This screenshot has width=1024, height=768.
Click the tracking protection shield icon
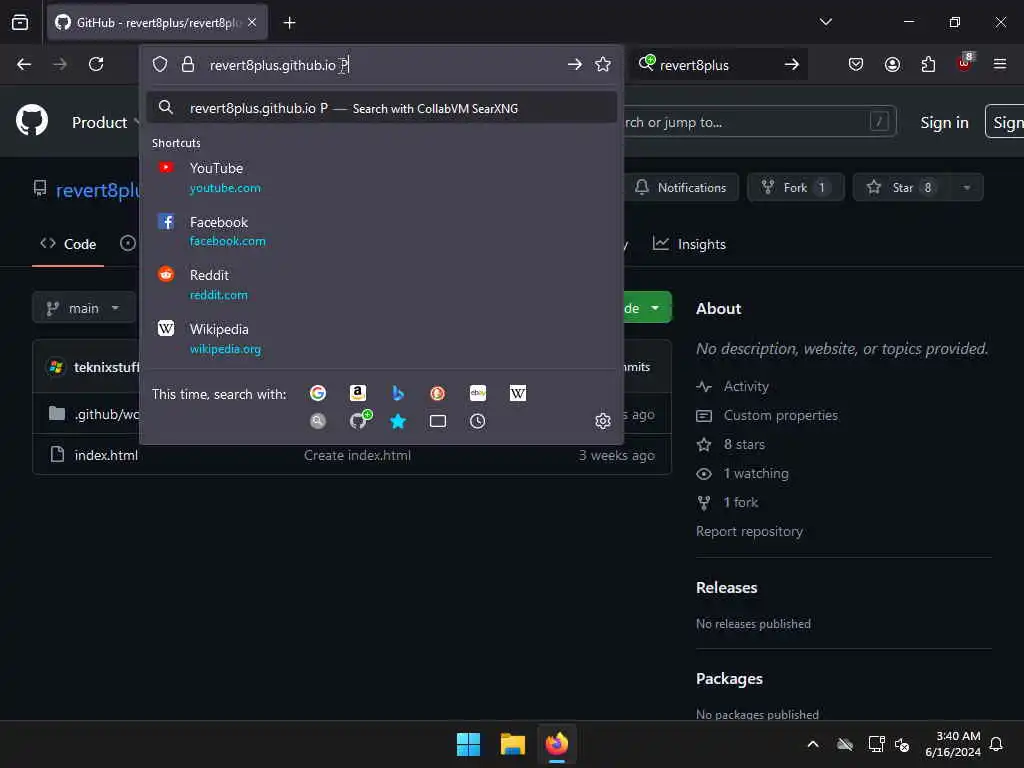[x=160, y=64]
